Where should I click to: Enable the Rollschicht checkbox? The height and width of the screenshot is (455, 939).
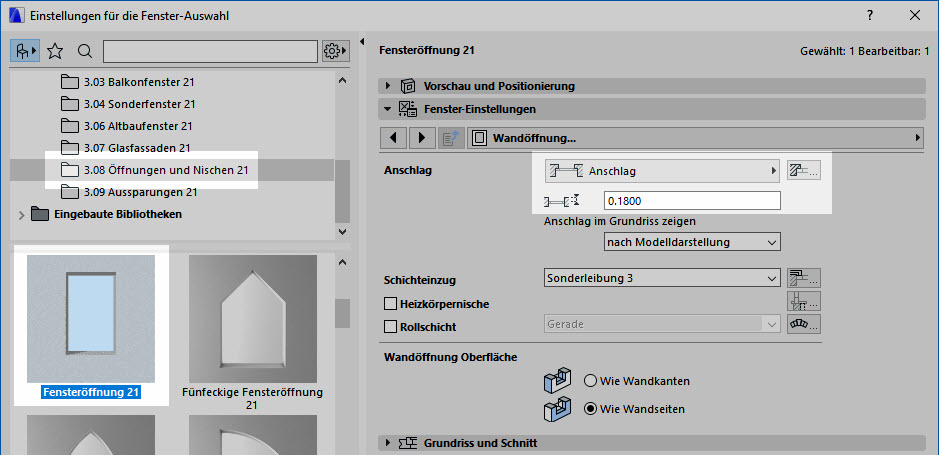390,327
